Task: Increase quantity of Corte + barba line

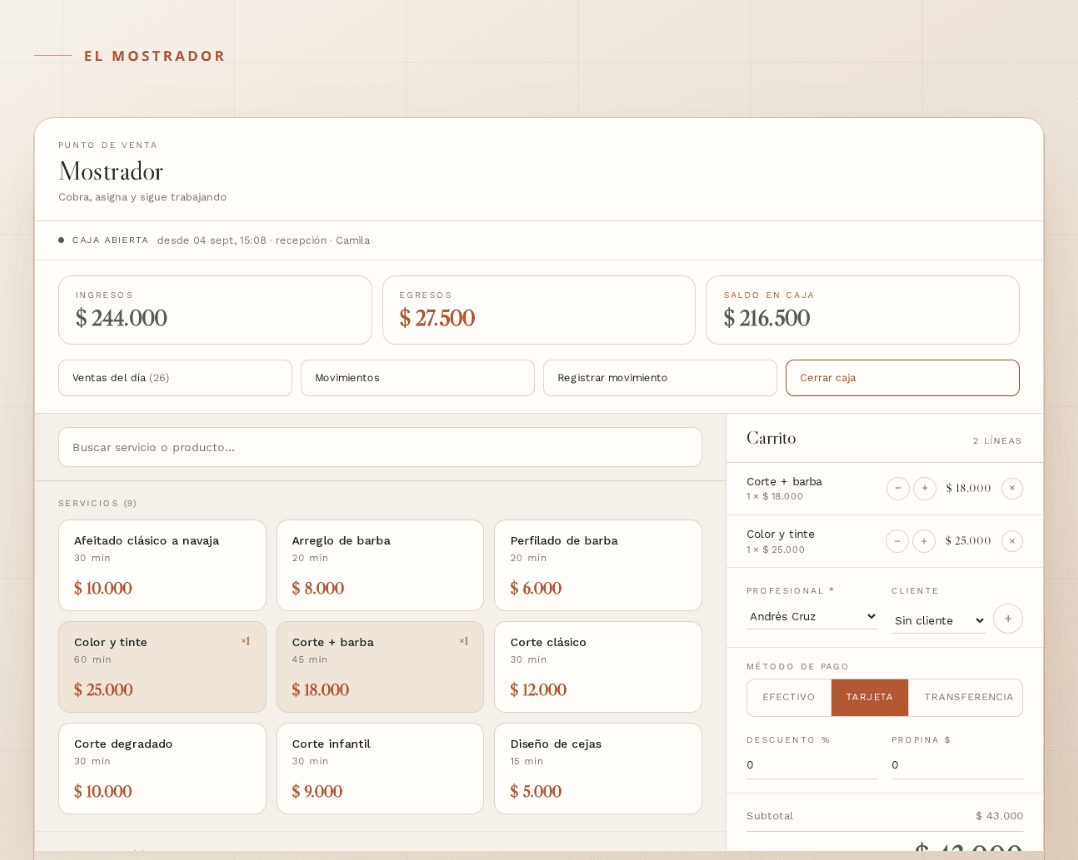Action: (x=925, y=488)
